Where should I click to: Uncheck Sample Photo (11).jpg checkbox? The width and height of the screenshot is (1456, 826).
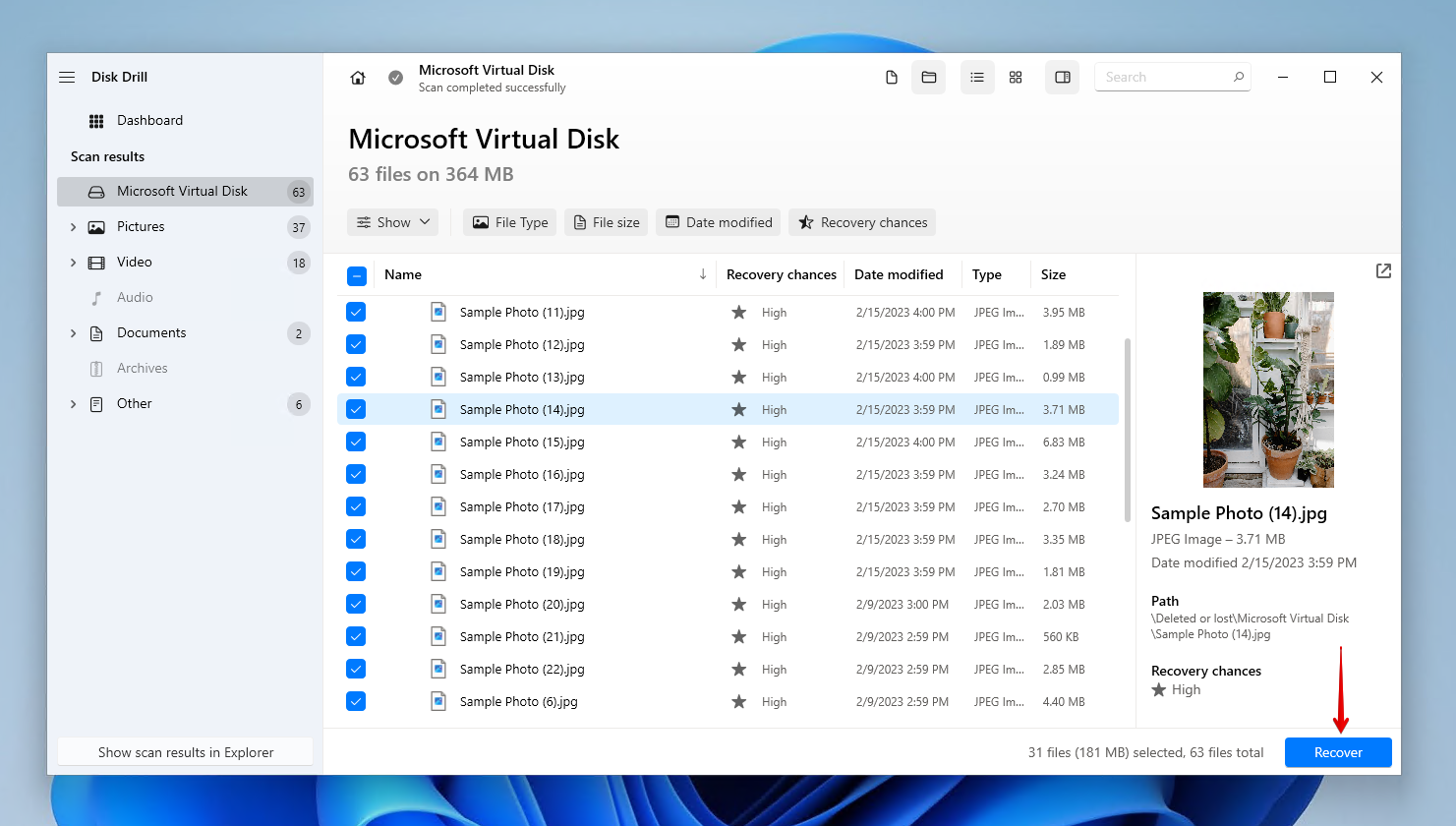[x=356, y=312]
